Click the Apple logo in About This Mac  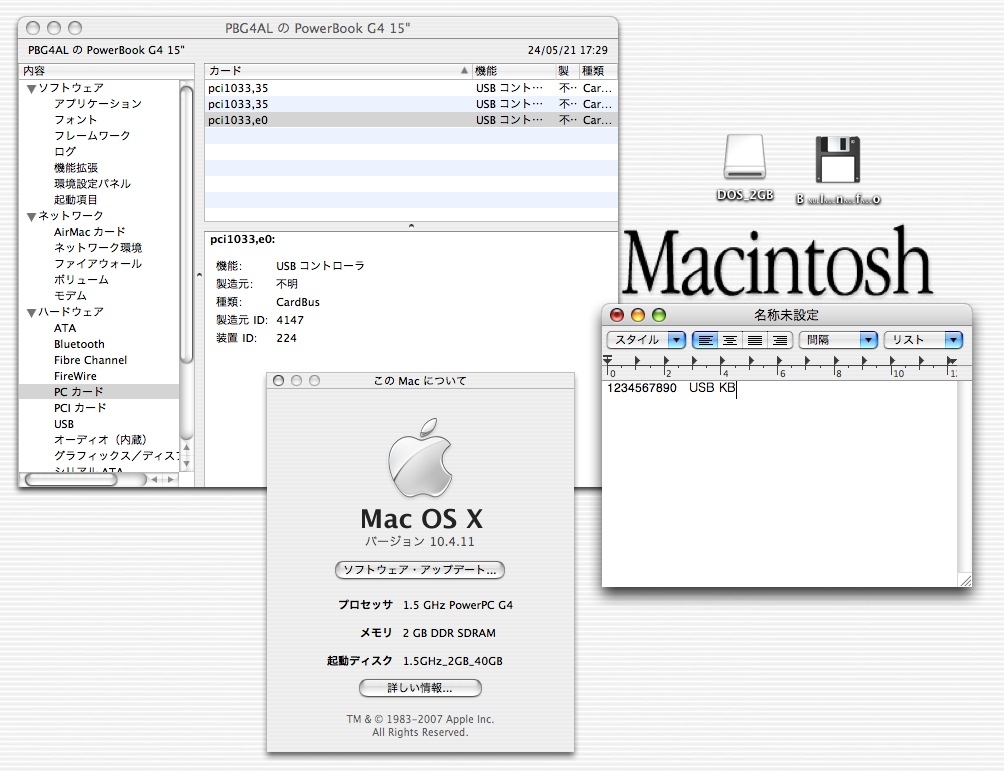(x=420, y=458)
